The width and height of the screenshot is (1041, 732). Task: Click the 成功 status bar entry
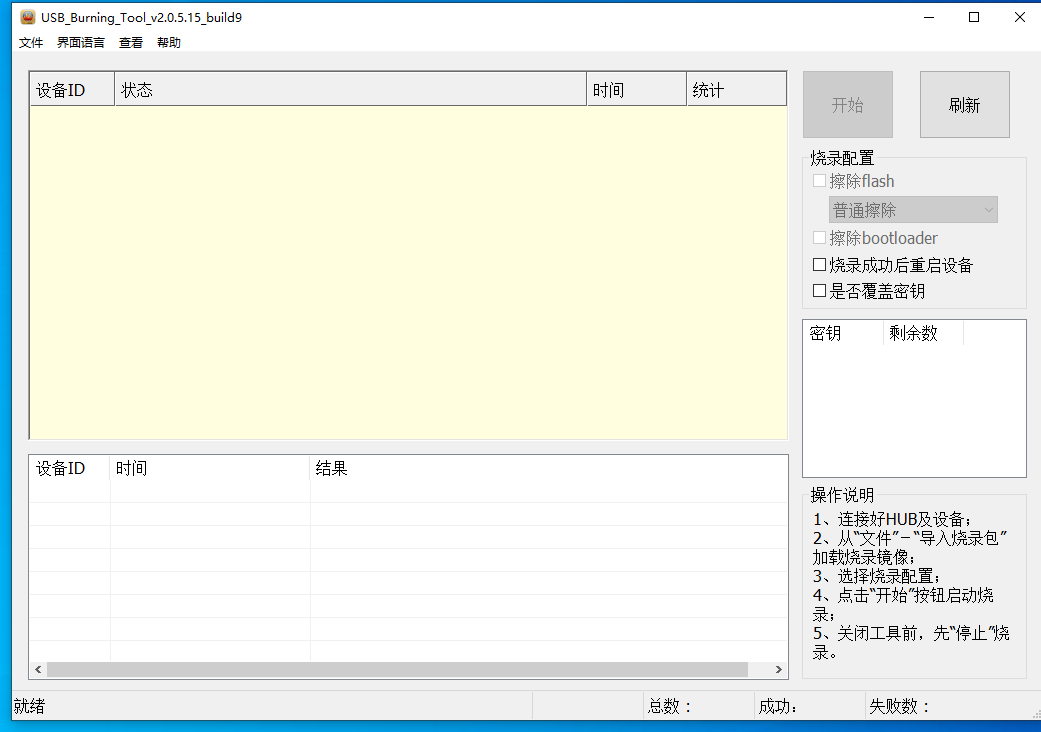click(778, 706)
